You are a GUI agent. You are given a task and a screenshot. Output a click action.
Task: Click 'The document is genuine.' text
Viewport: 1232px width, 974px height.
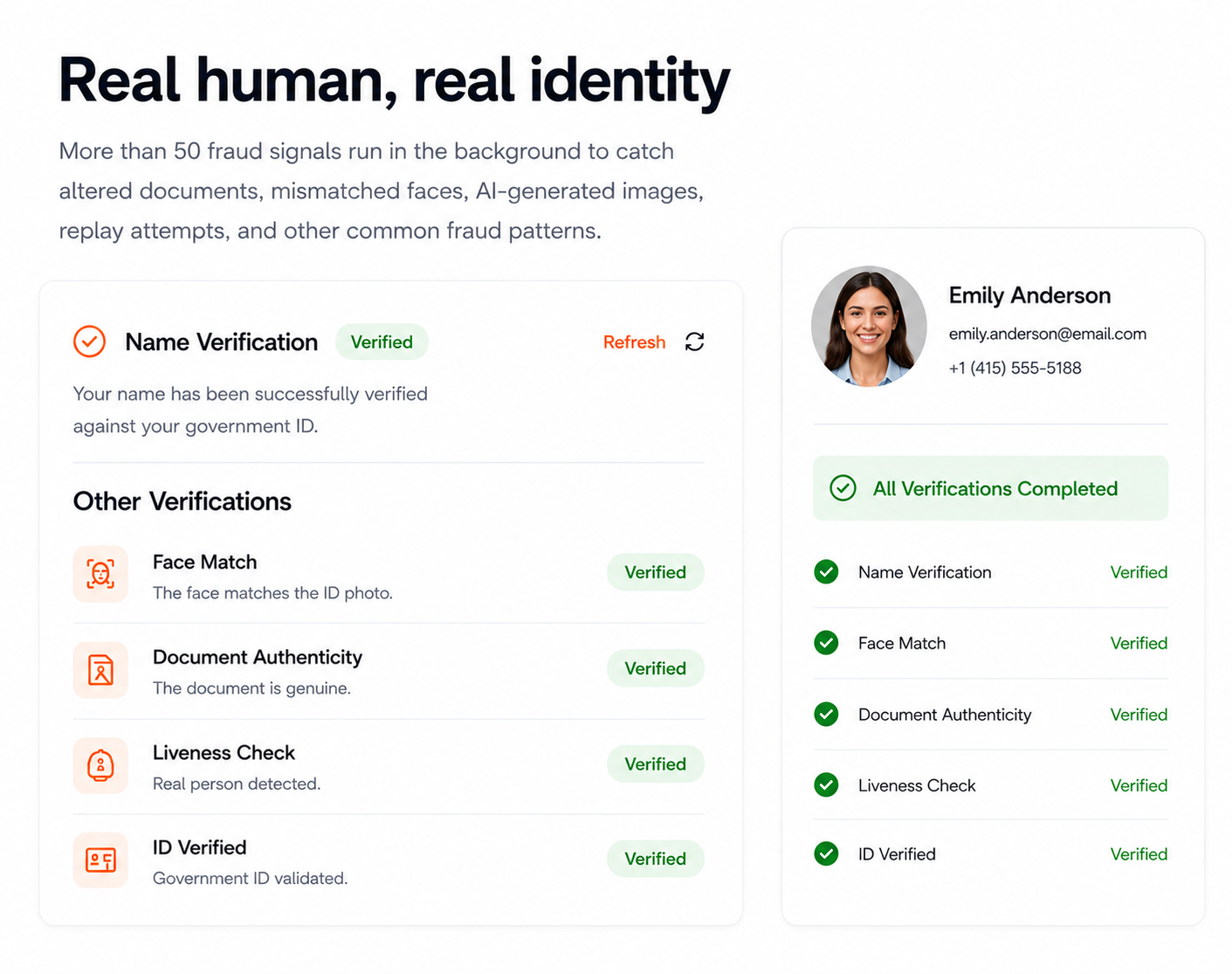251,688
